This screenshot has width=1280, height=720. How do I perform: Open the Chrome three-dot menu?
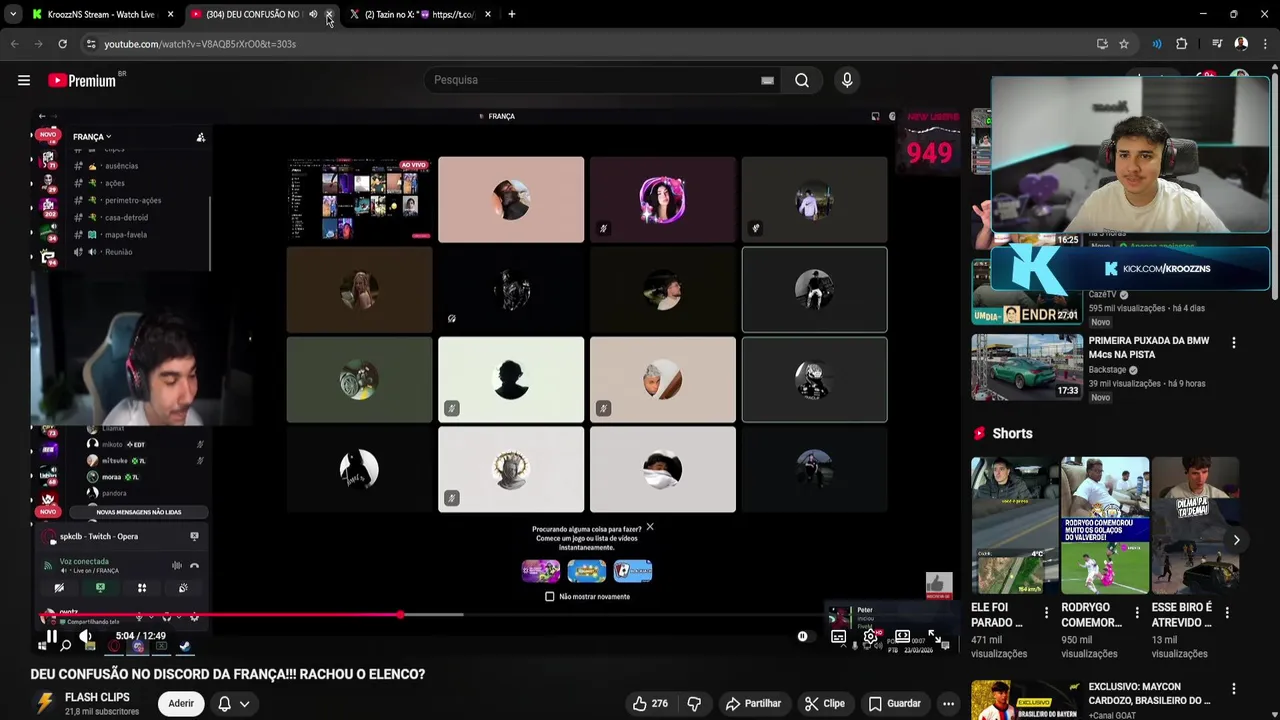coord(1265,44)
